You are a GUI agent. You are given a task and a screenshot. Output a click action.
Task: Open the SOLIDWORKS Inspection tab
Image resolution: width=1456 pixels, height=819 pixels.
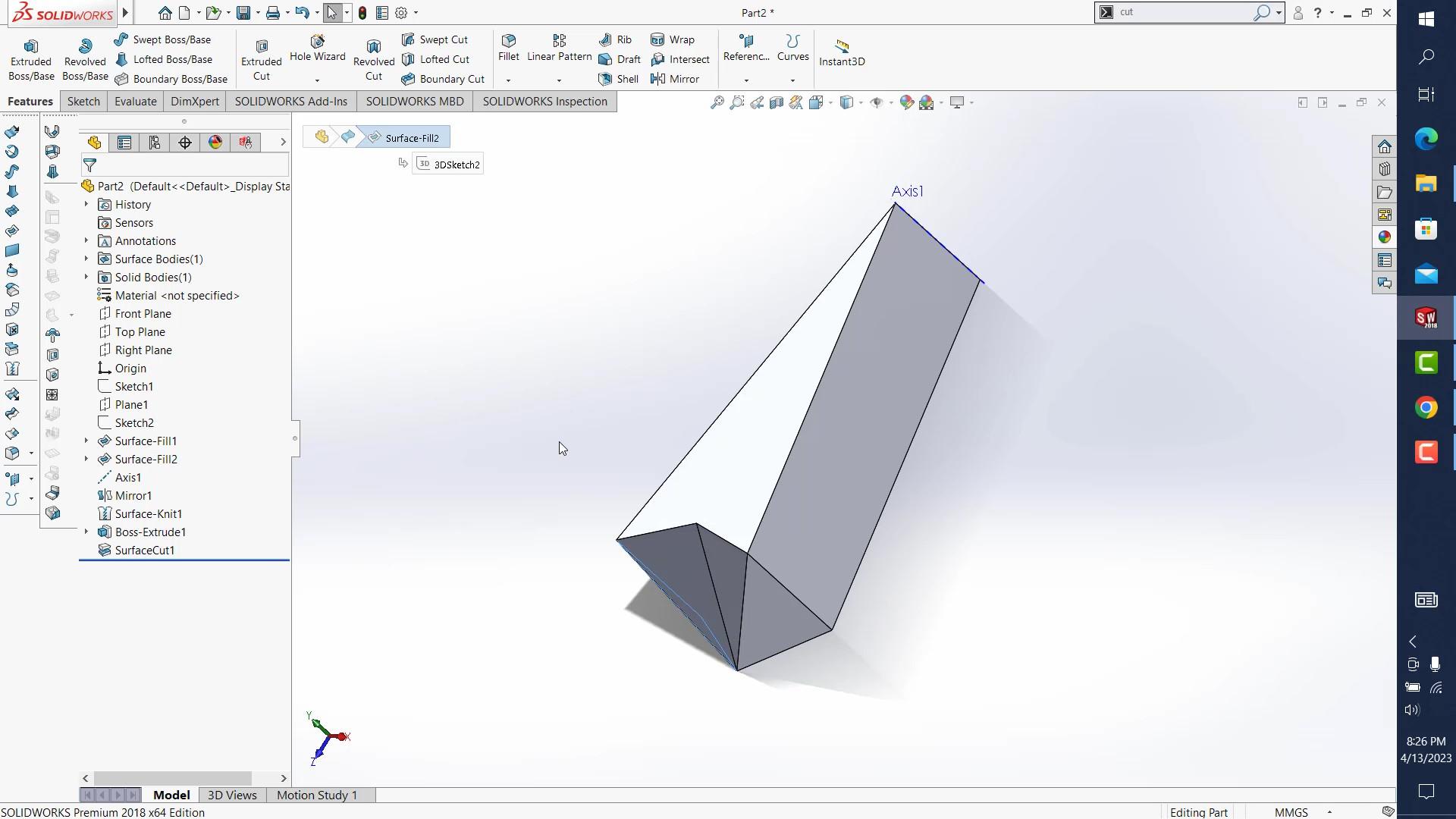tap(545, 102)
